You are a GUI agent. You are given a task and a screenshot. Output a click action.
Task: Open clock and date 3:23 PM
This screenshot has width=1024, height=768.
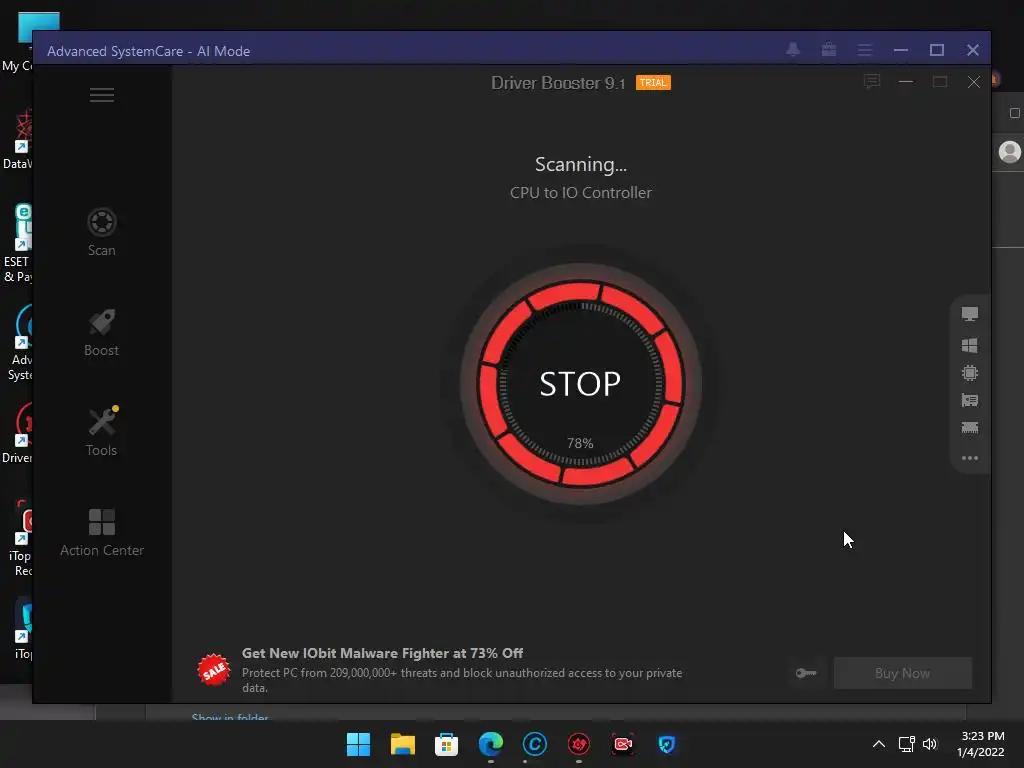980,744
